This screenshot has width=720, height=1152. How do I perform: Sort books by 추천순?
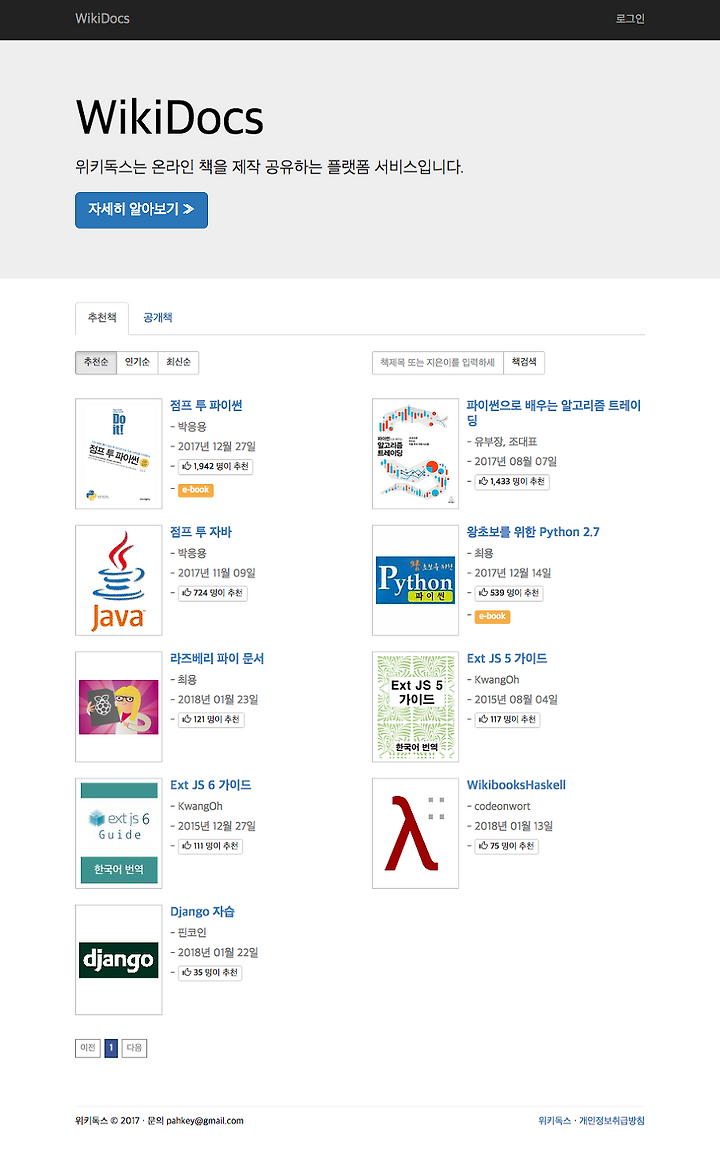(96, 362)
